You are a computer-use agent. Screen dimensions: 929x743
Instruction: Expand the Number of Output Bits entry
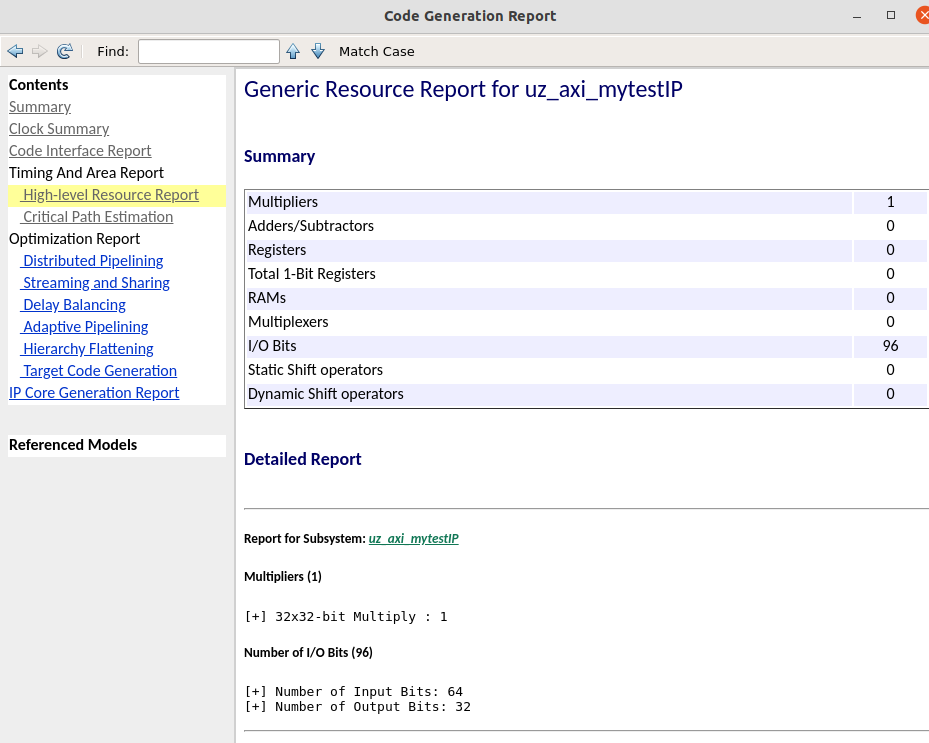tap(255, 707)
